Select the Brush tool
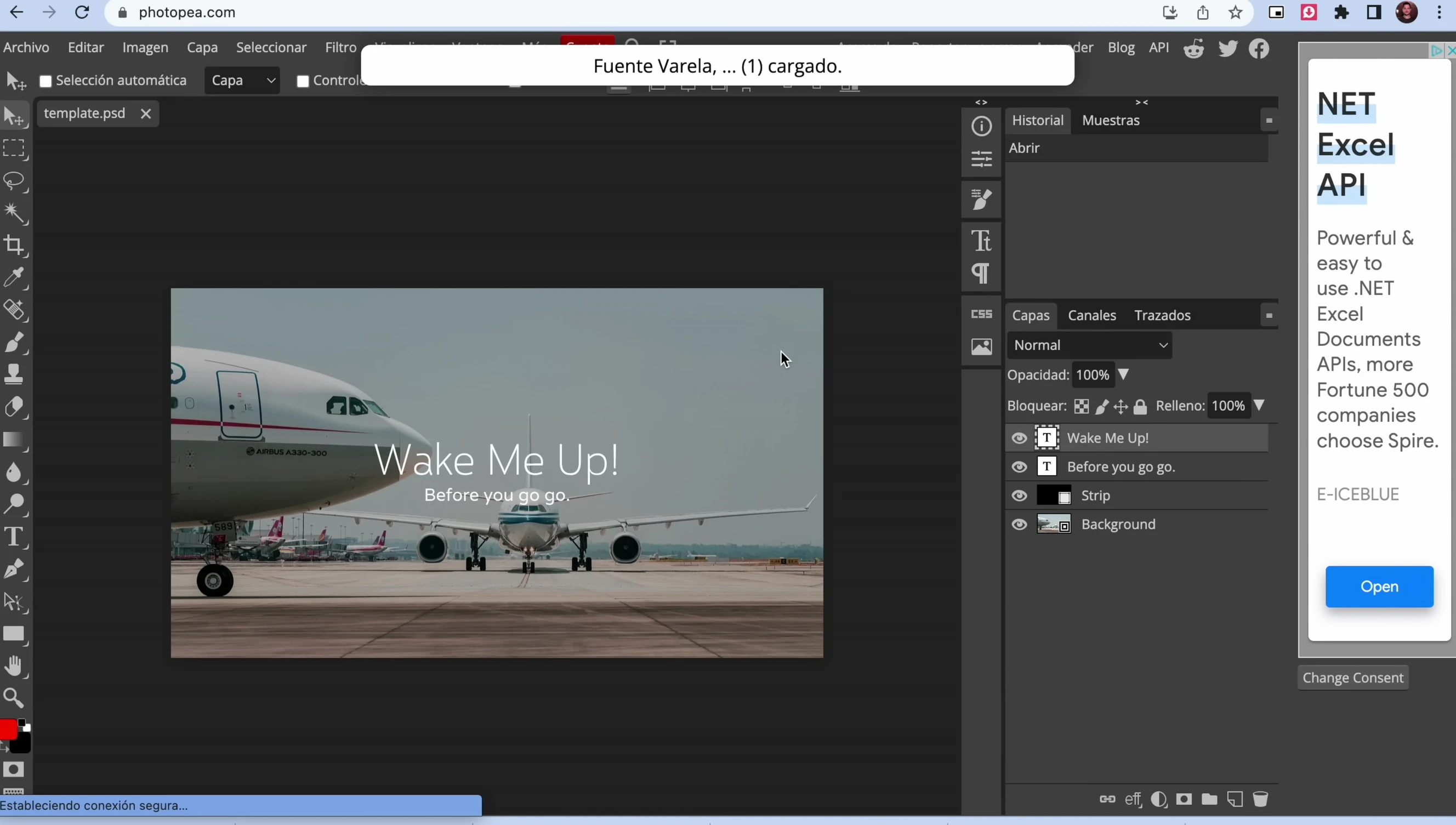The width and height of the screenshot is (1456, 825). pos(14,342)
